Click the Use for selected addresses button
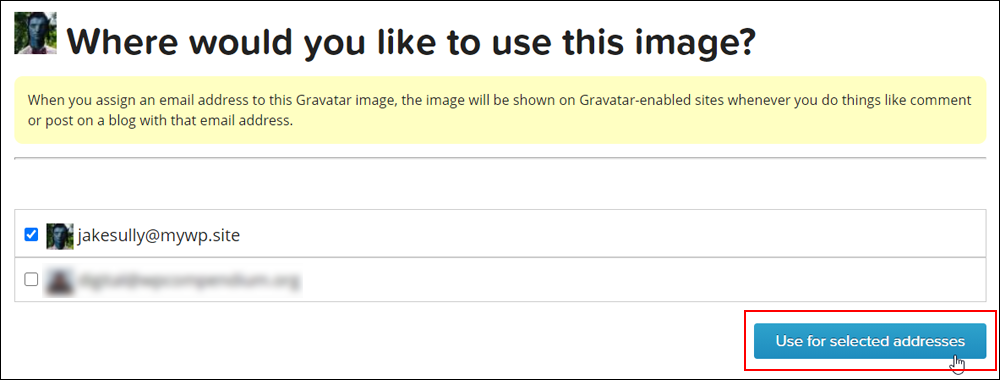The width and height of the screenshot is (1000, 380). 870,341
